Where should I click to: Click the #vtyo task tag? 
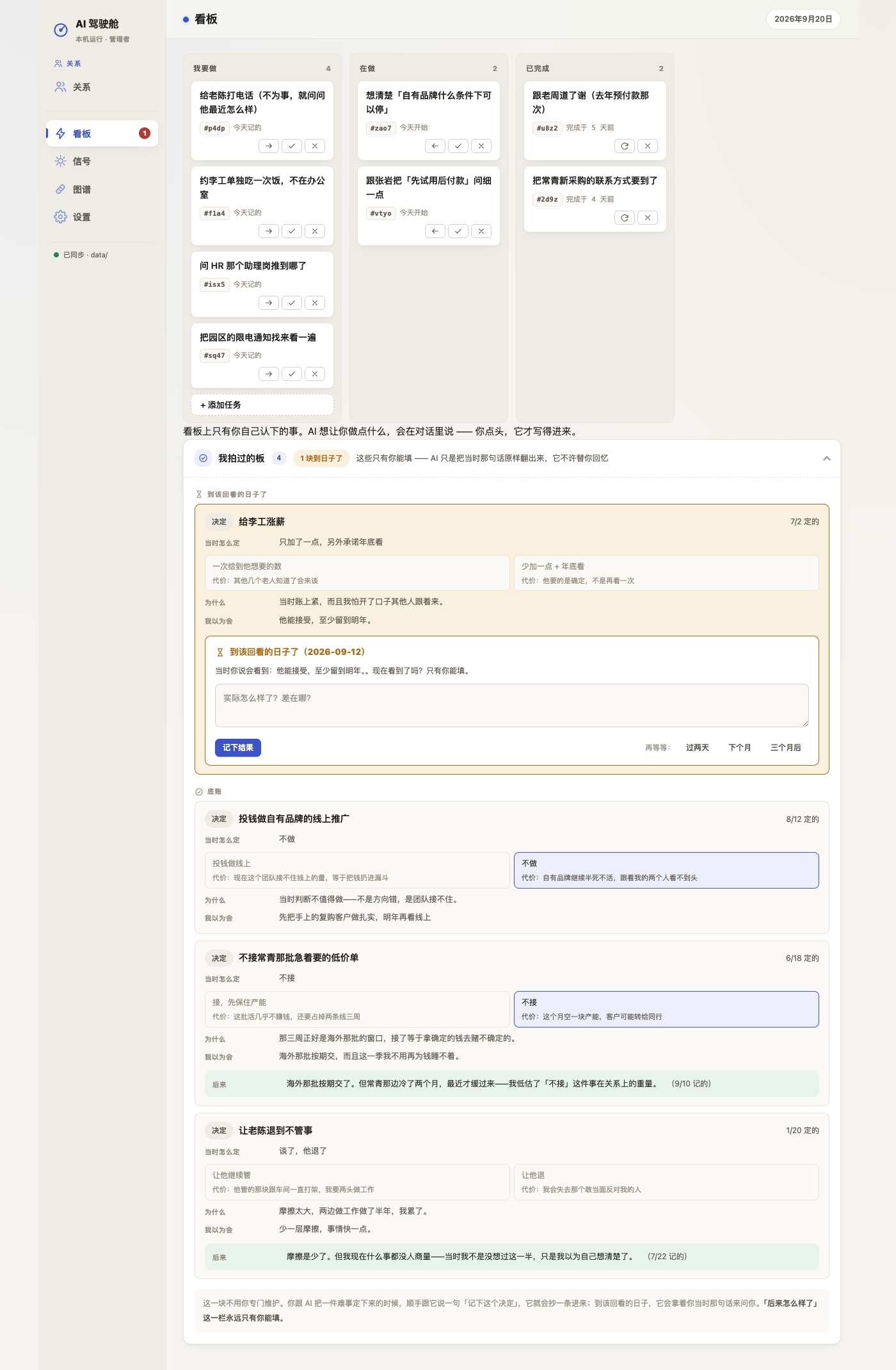click(381, 213)
